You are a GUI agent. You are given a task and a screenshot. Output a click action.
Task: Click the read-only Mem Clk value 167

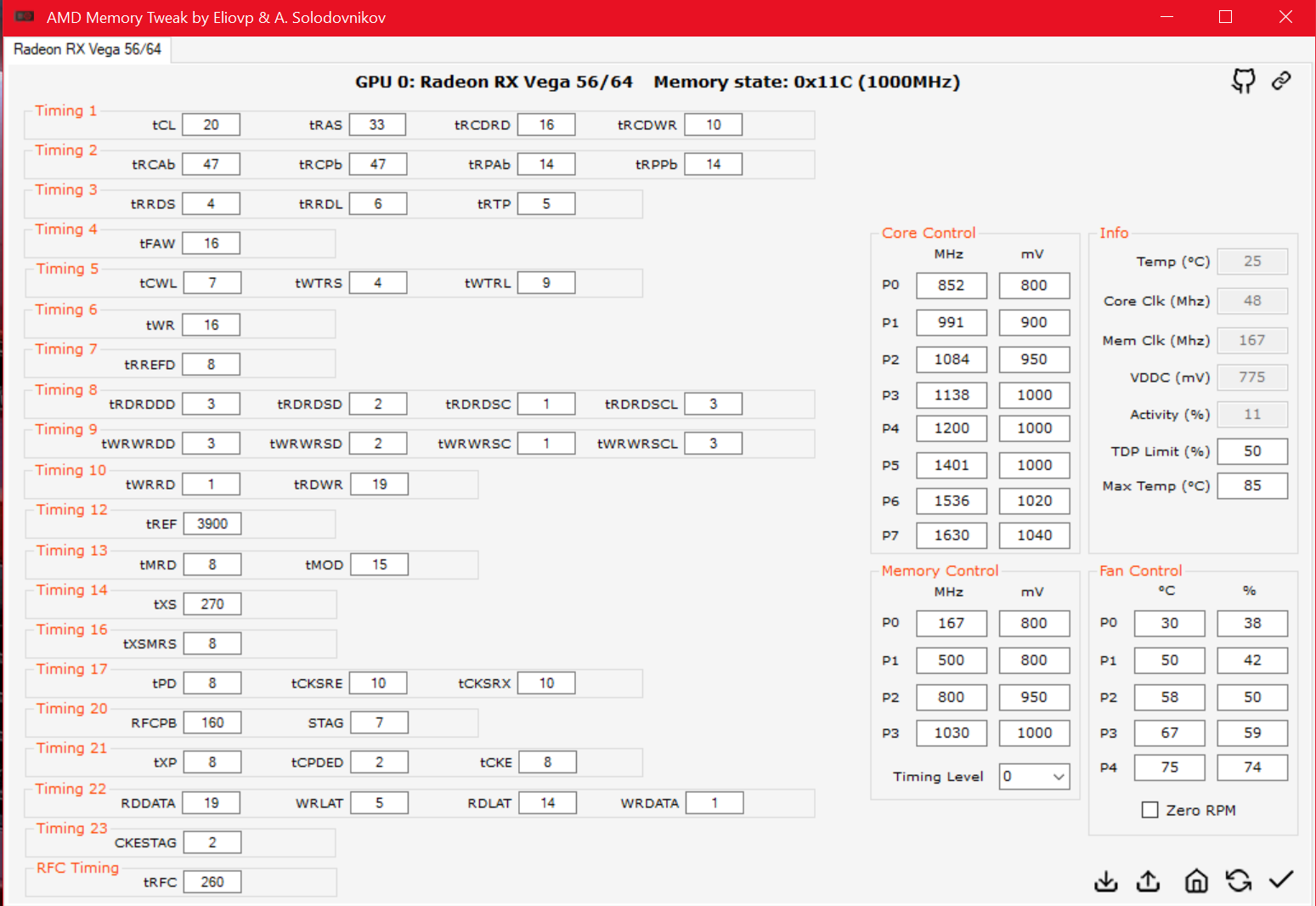[x=1252, y=341]
